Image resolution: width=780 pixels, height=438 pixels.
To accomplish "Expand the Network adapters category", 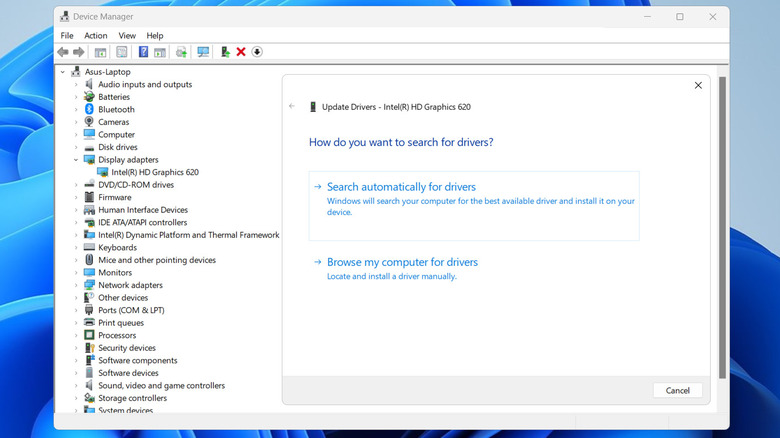I will tap(76, 285).
